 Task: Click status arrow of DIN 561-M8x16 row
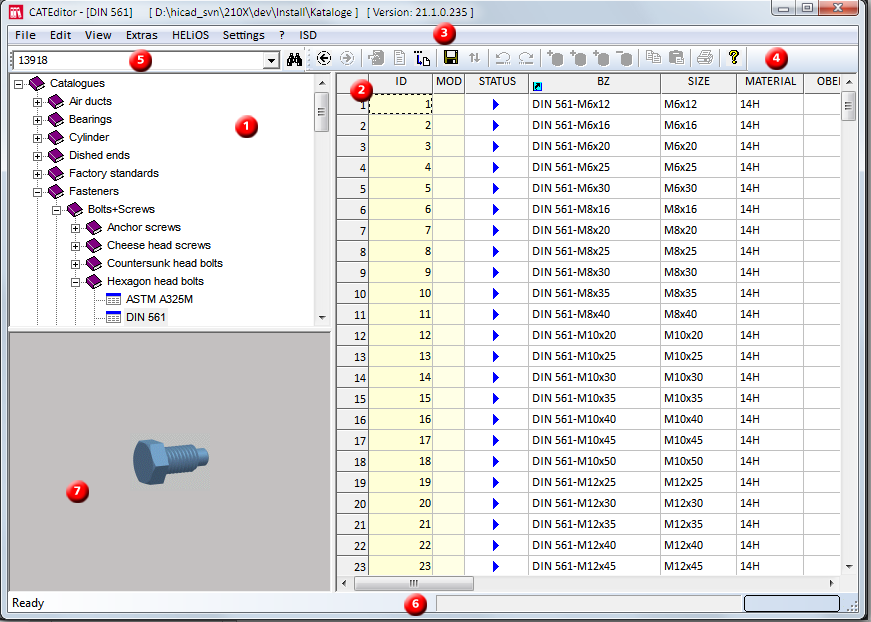495,209
